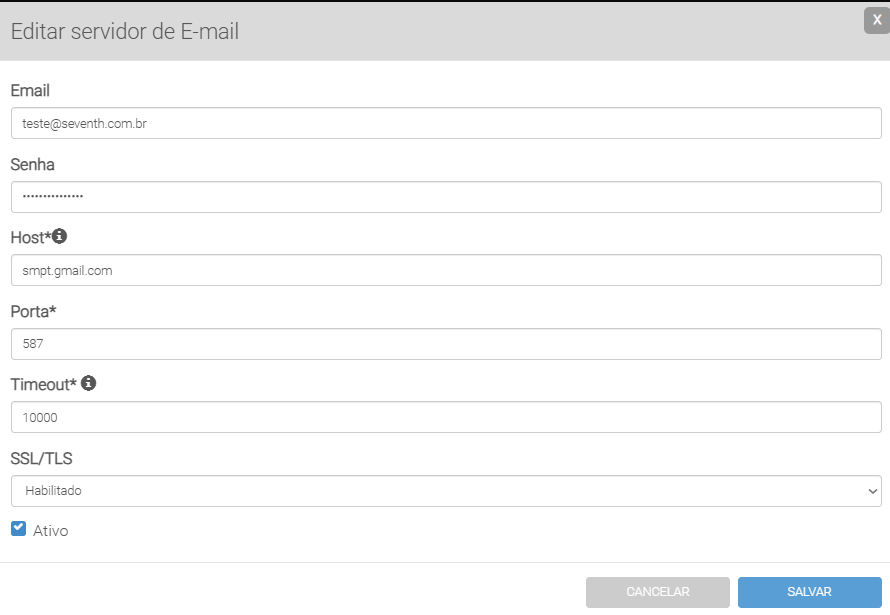Click the info icon next to Timeout
This screenshot has height=615, width=890.
[88, 384]
